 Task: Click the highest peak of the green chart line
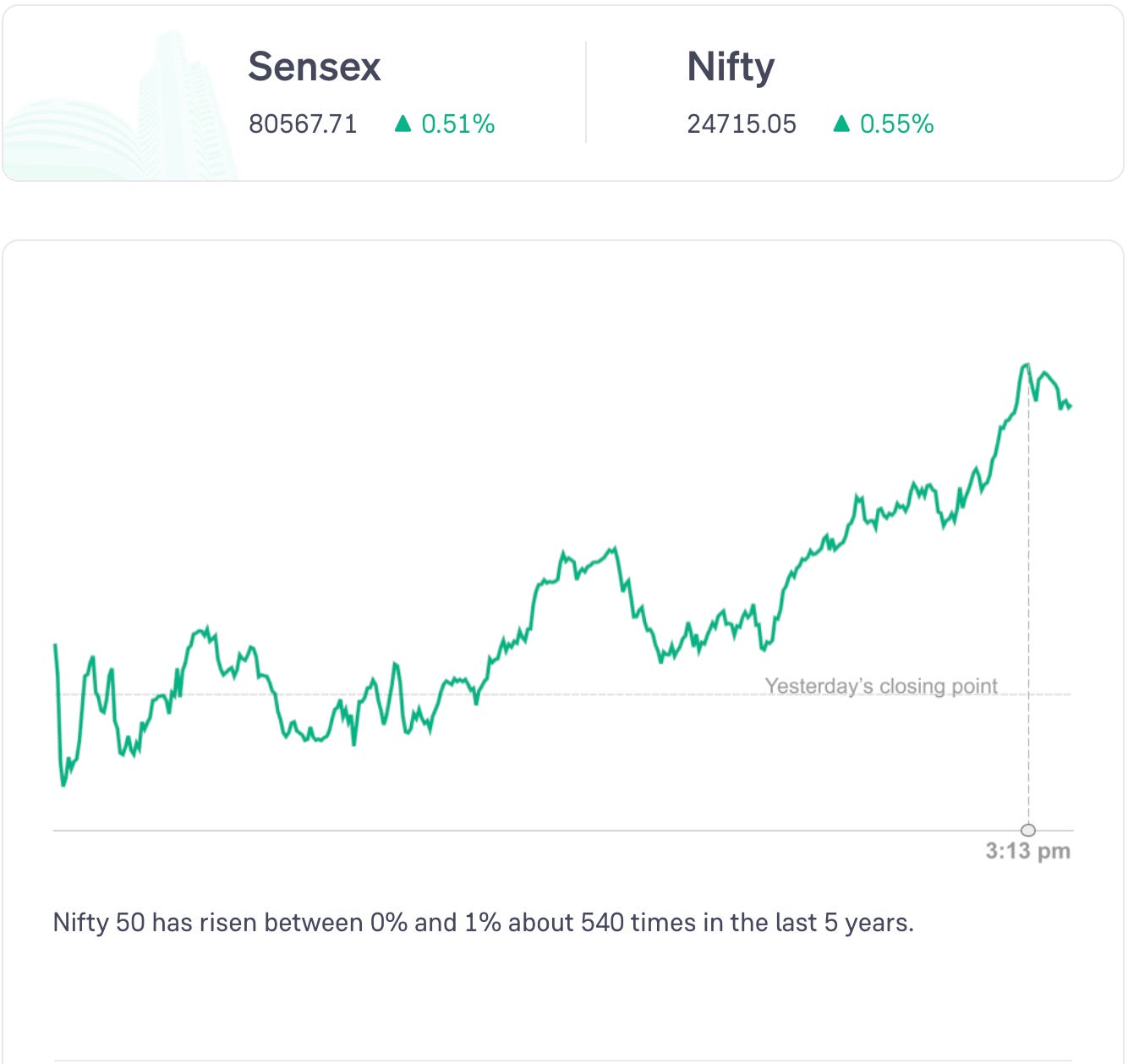point(1027,365)
